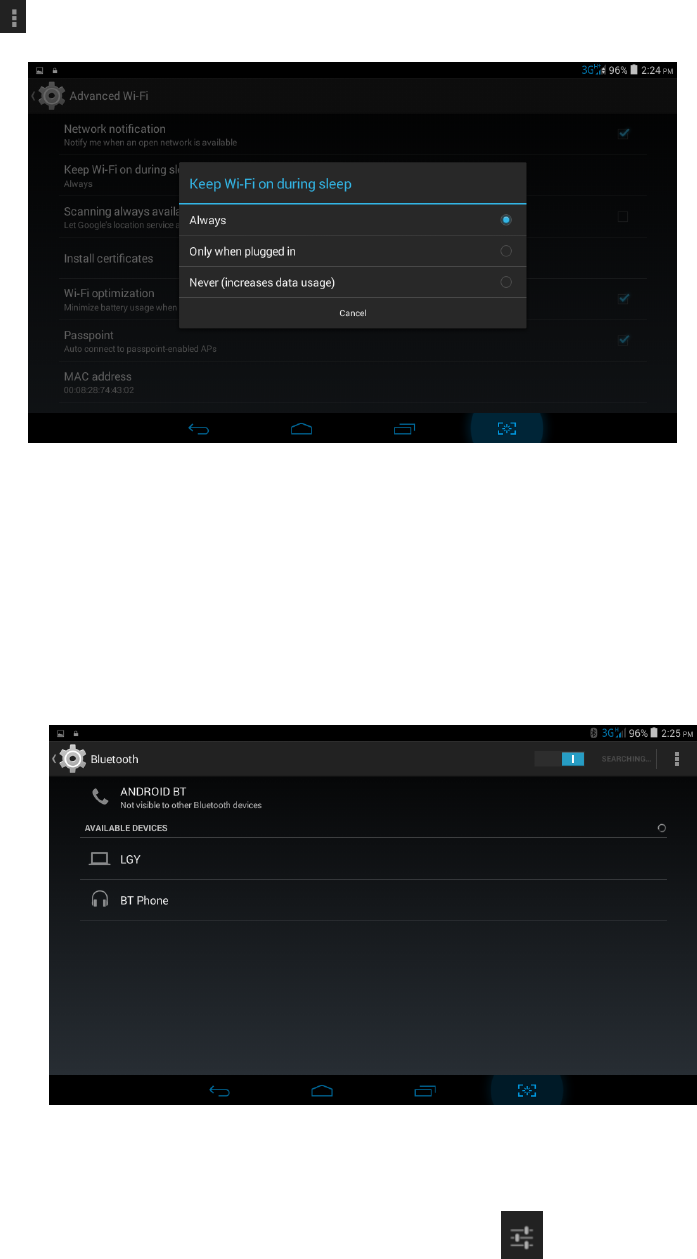This screenshot has height=1259, width=697.
Task: Turn off the Bluetooth switch
Action: [559, 759]
